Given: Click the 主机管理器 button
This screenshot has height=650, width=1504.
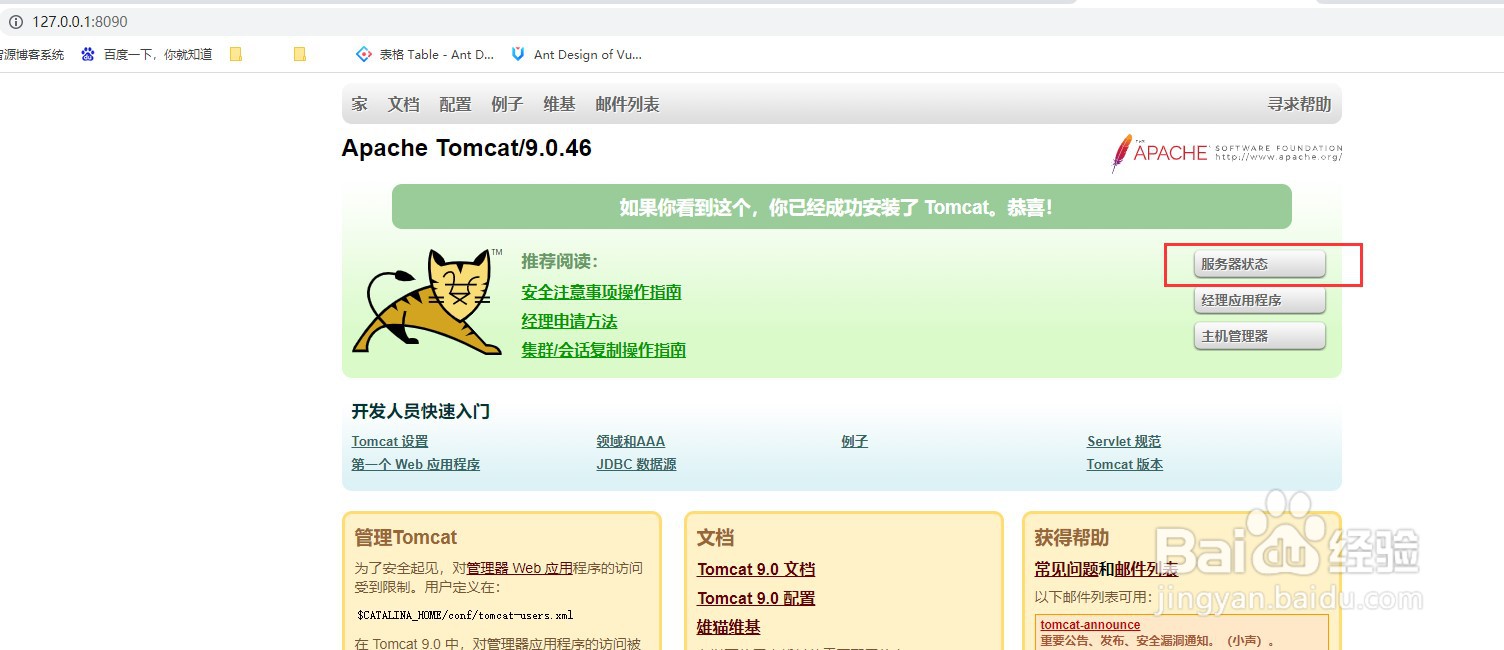Looking at the screenshot, I should pos(1260,336).
